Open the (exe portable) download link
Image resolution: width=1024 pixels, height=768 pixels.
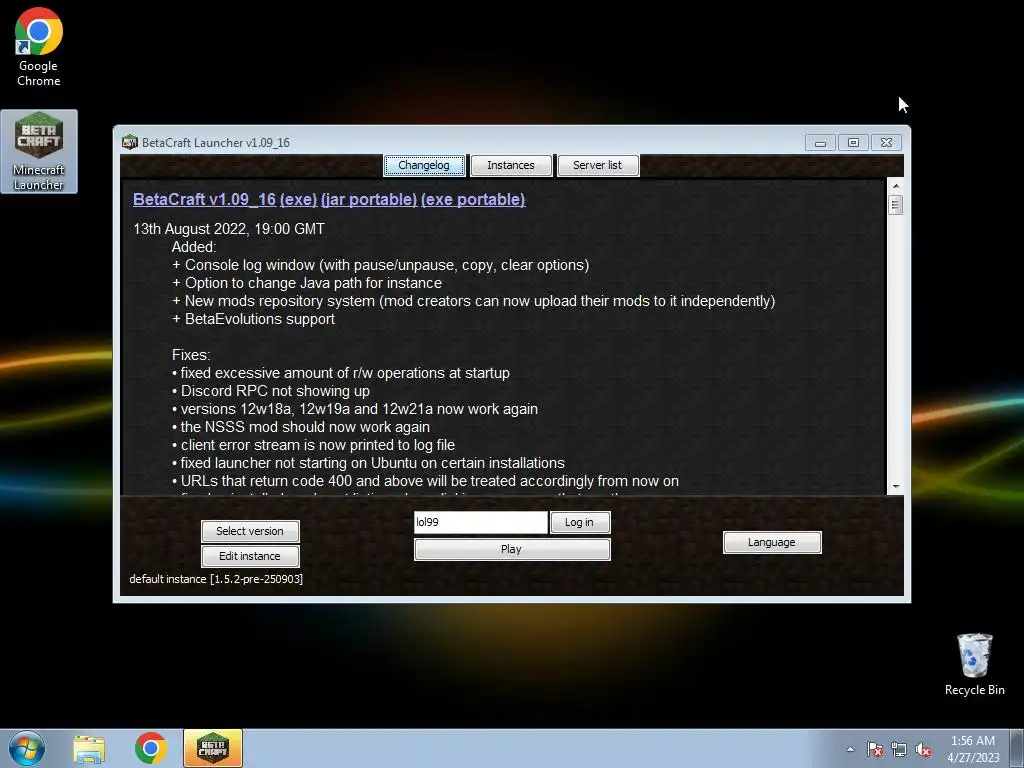473,200
